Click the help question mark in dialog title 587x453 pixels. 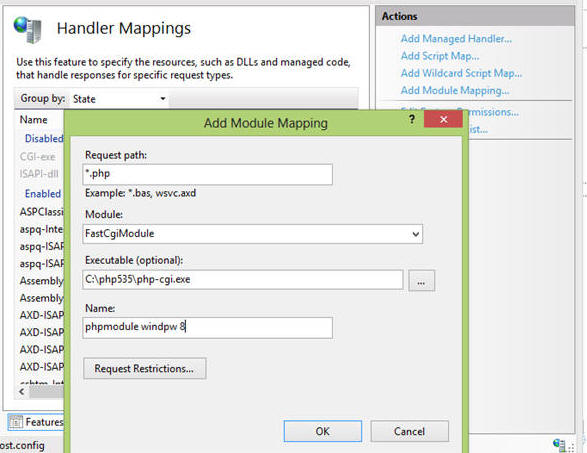click(x=411, y=120)
